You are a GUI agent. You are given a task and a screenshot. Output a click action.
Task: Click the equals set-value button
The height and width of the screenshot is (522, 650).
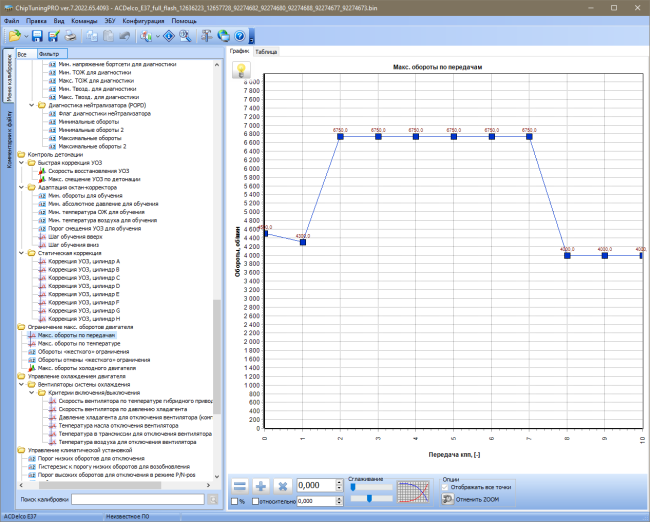tap(240, 486)
